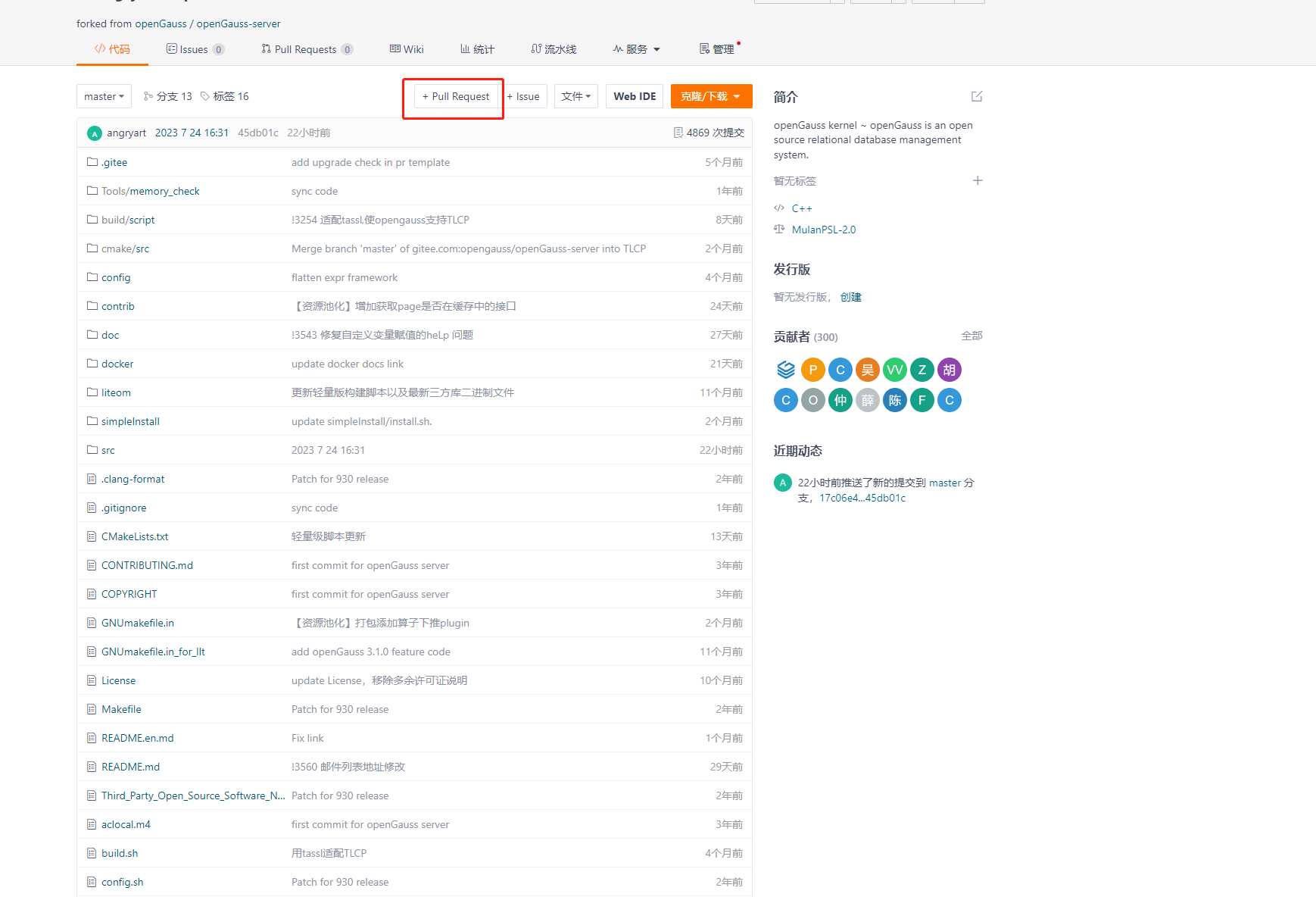Image resolution: width=1316 pixels, height=897 pixels.
Task: Open the 流水线 tab
Action: pyautogui.click(x=554, y=49)
